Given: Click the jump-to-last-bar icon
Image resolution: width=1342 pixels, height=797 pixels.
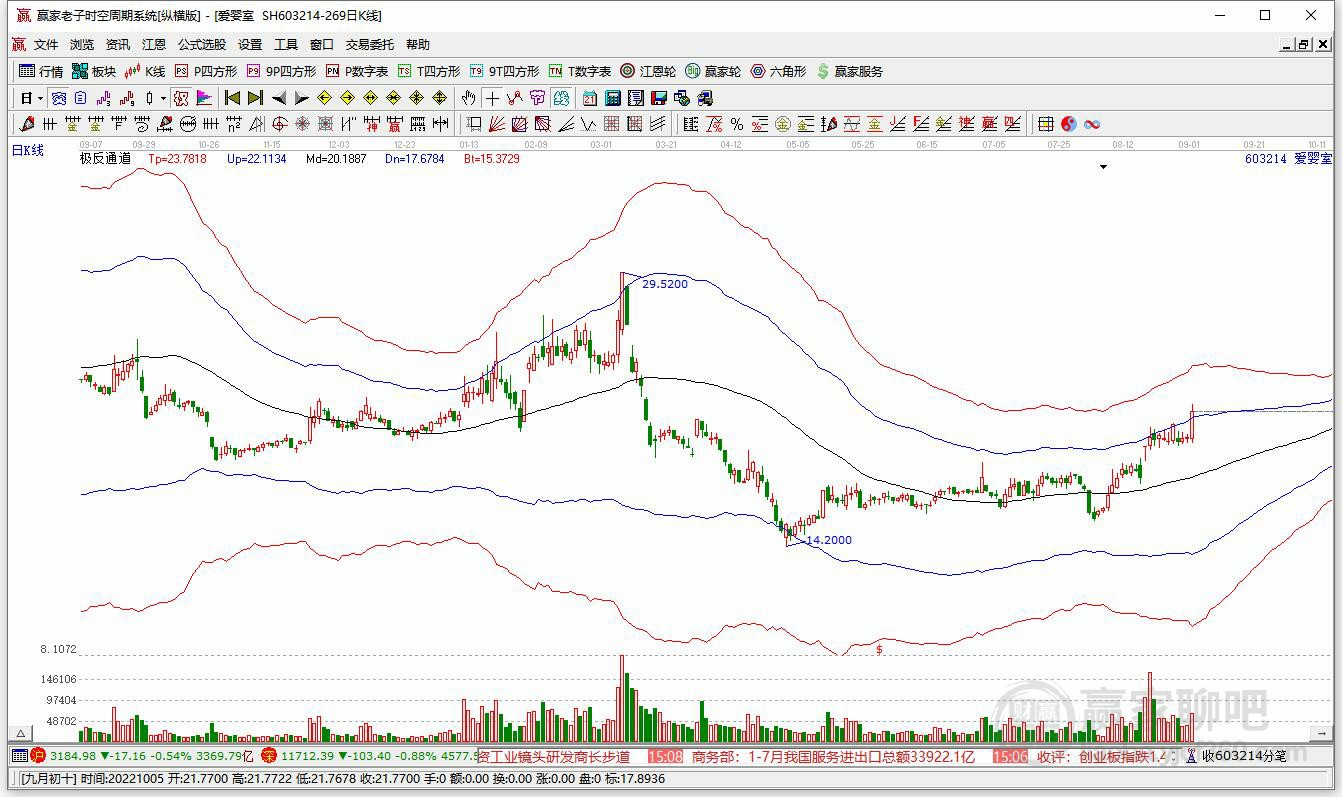Looking at the screenshot, I should (255, 98).
